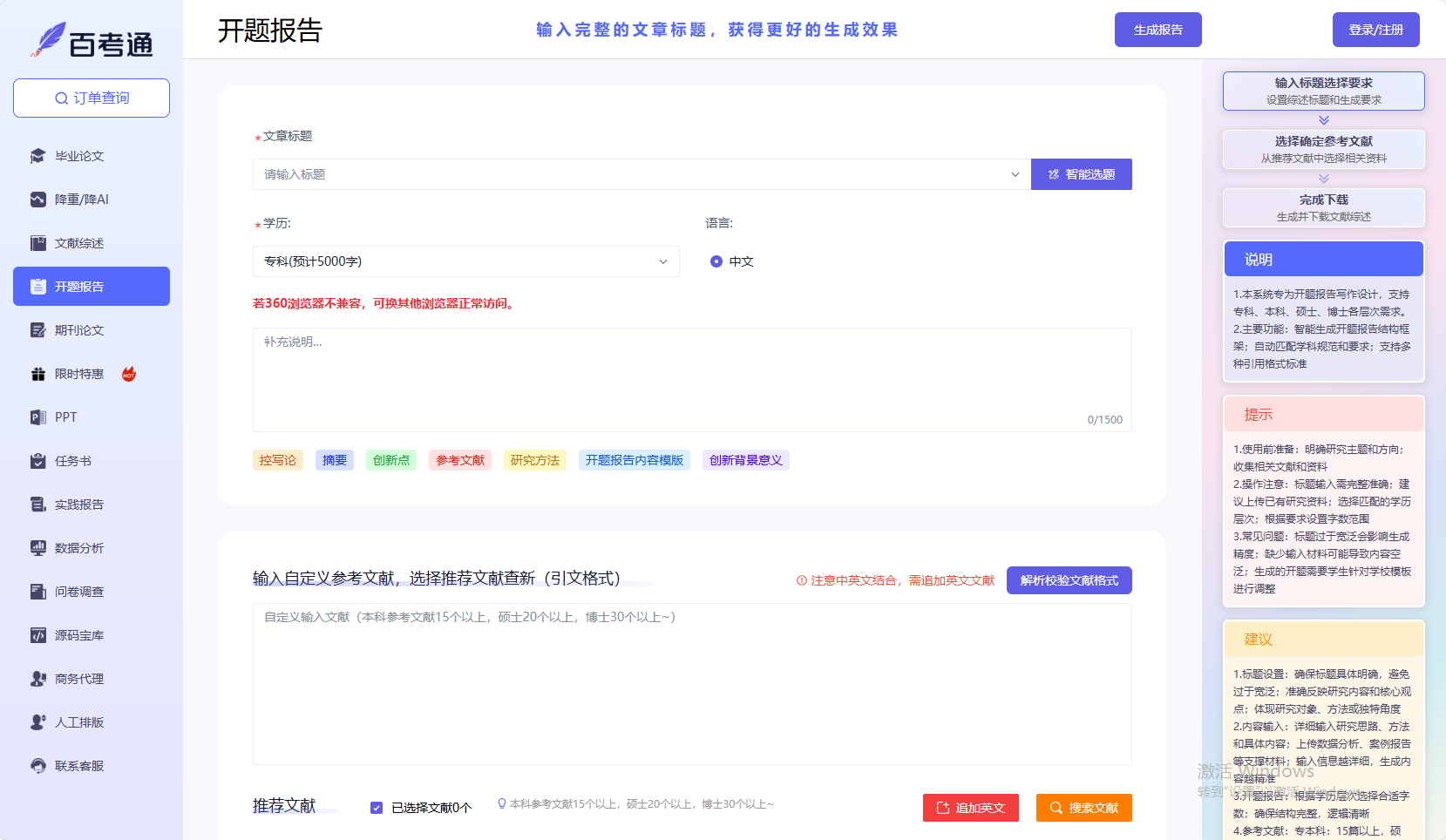Click the 文献综述 book icon
1446x840 pixels.
click(37, 243)
